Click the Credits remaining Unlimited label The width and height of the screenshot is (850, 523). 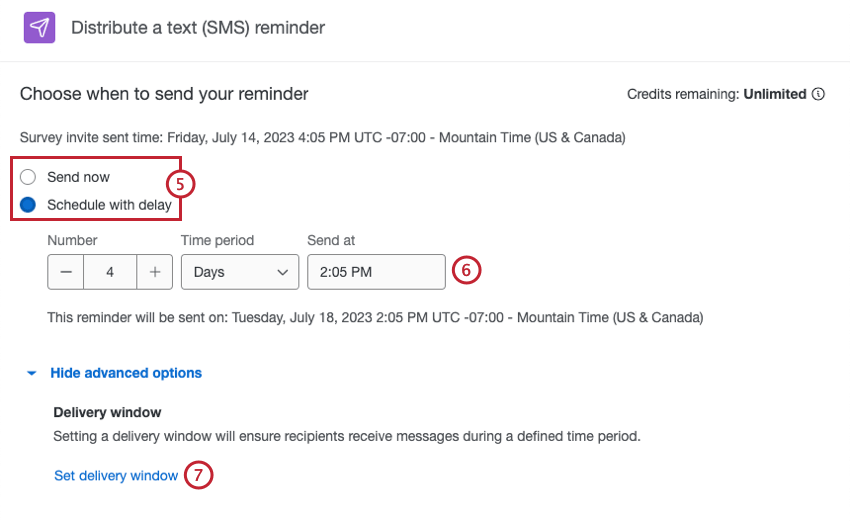(x=716, y=95)
